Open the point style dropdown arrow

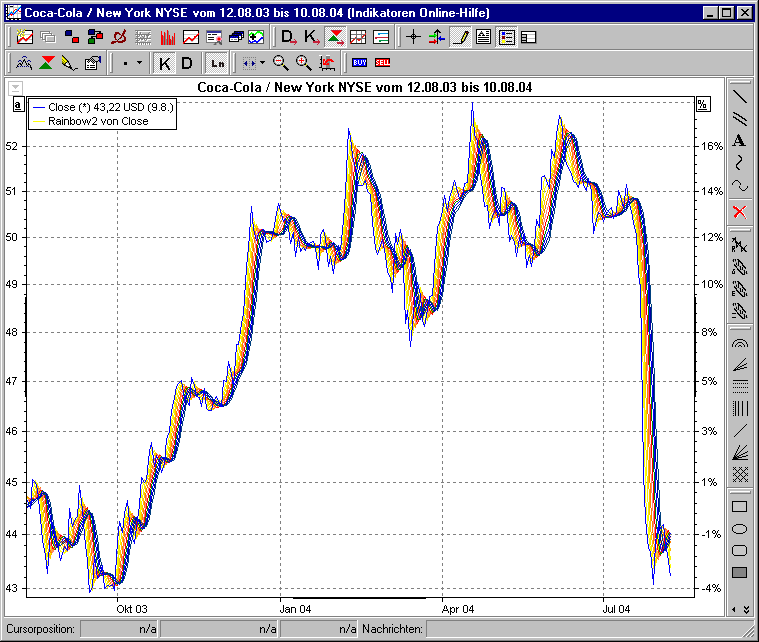coord(138,63)
